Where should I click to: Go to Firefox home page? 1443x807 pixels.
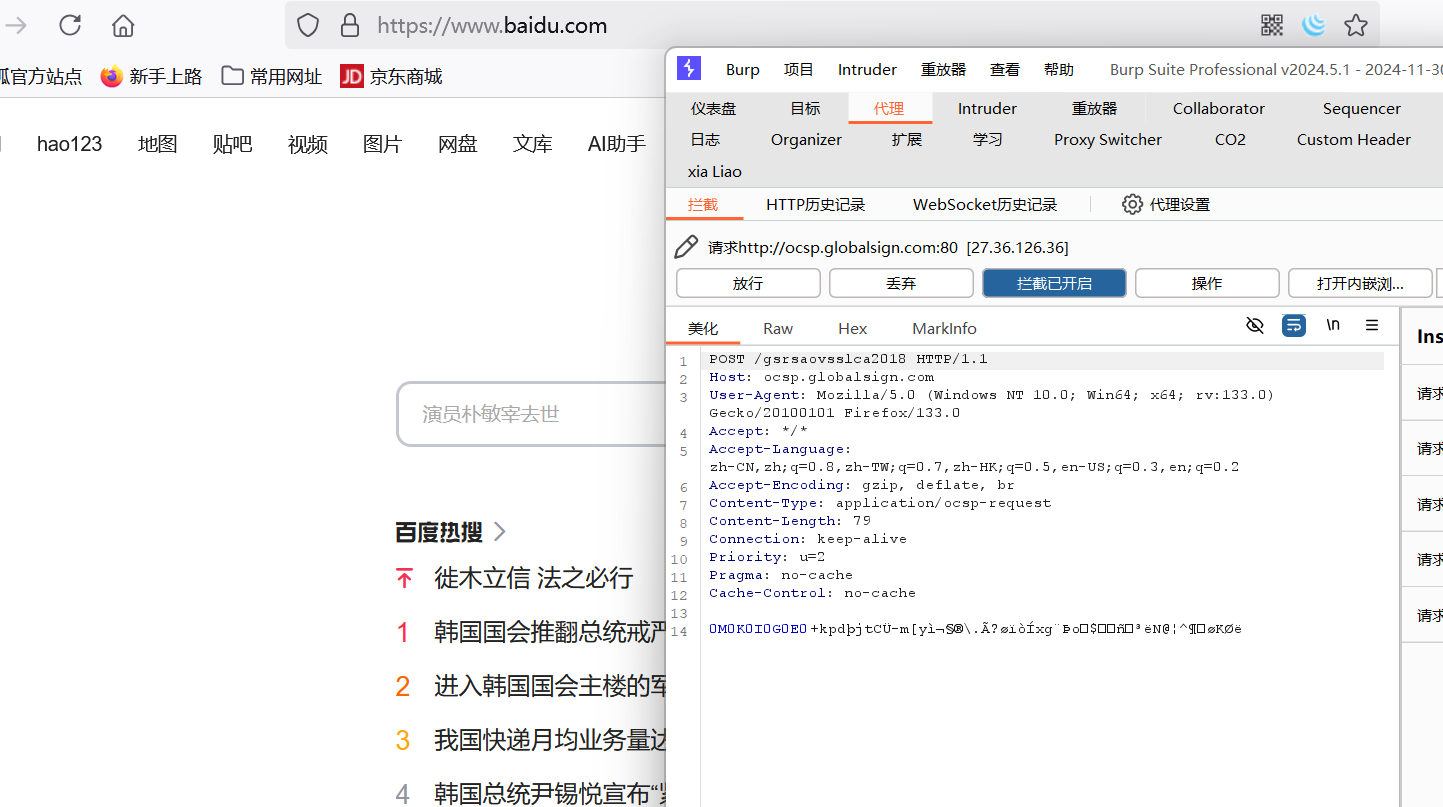point(123,25)
